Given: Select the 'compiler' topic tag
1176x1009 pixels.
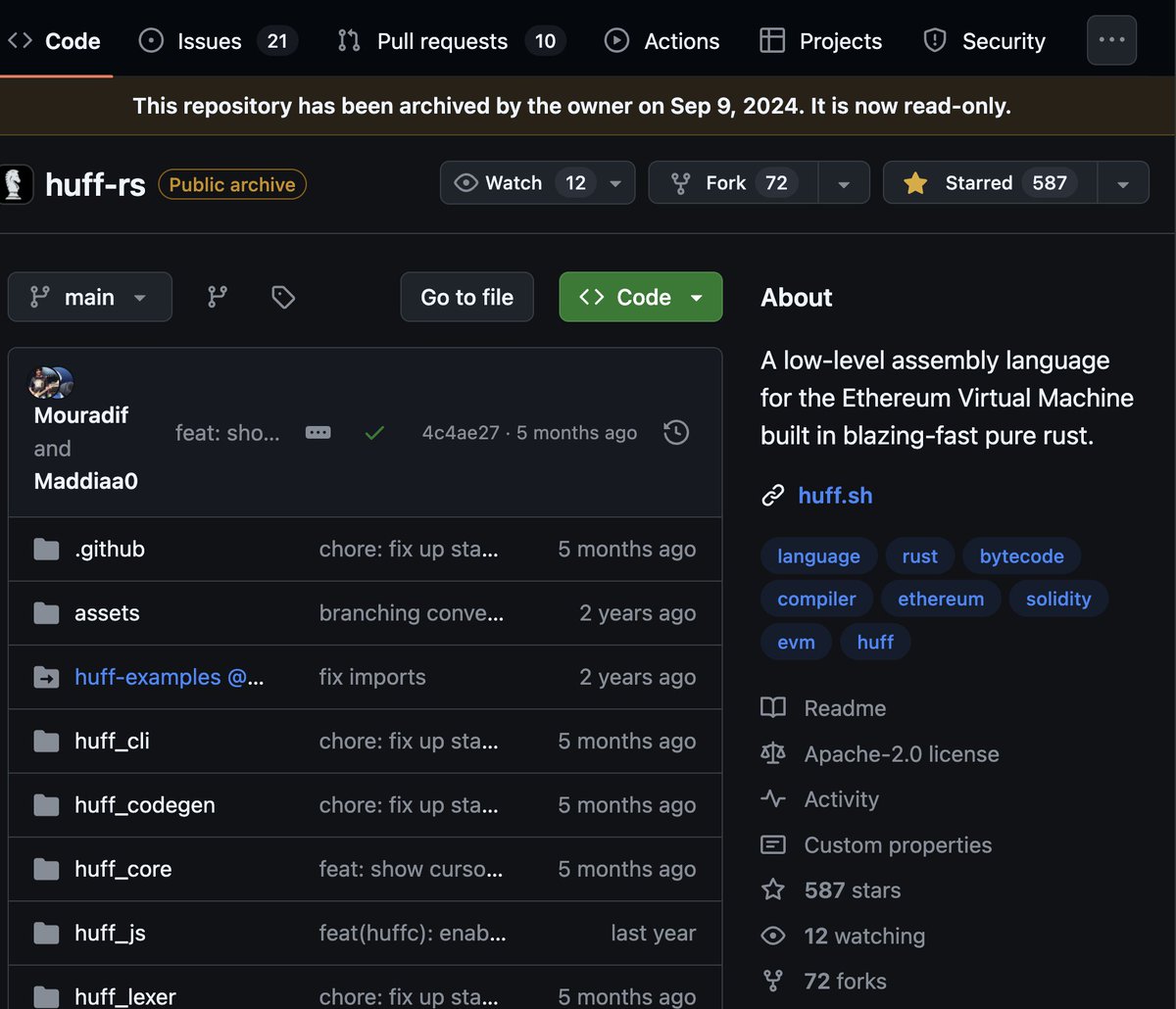Looking at the screenshot, I should [816, 599].
